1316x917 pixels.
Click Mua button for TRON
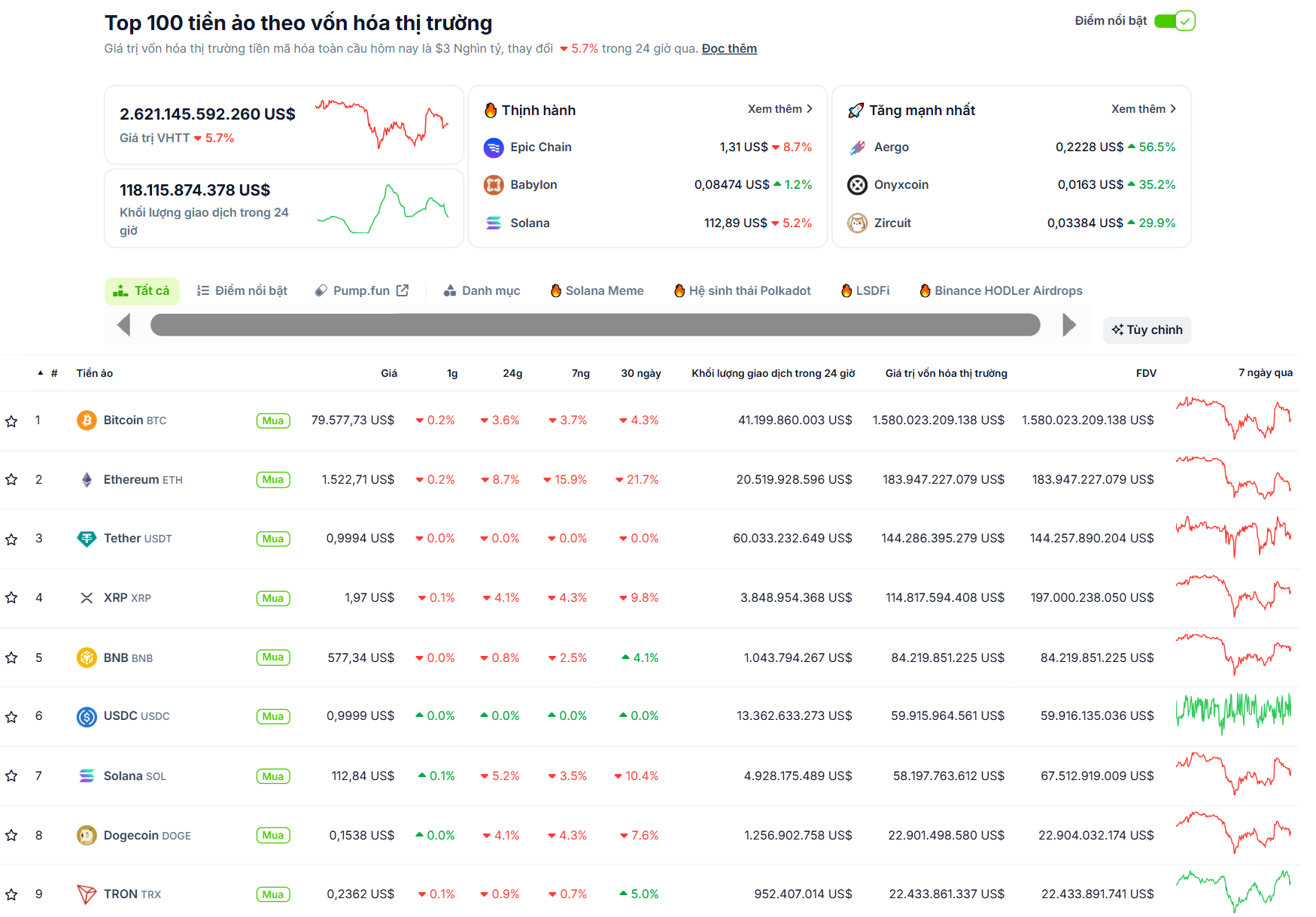(x=273, y=894)
